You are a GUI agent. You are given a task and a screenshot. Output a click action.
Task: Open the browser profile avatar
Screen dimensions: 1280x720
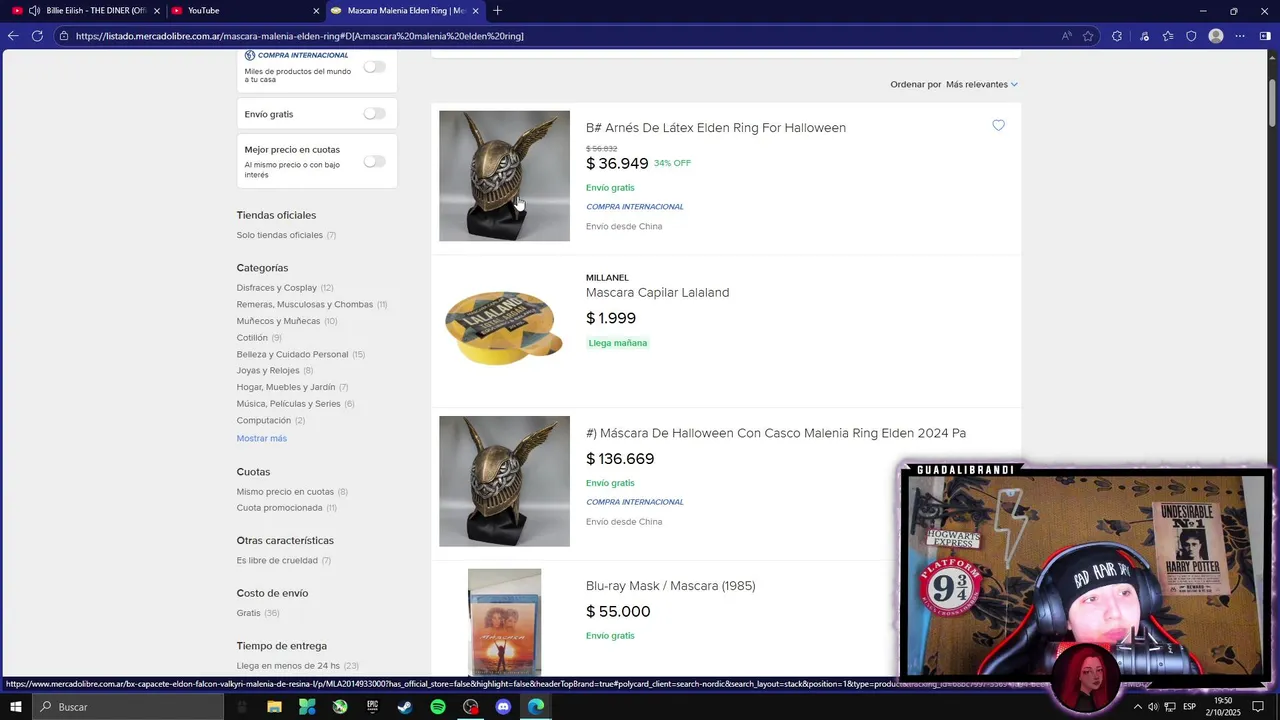[x=1216, y=36]
